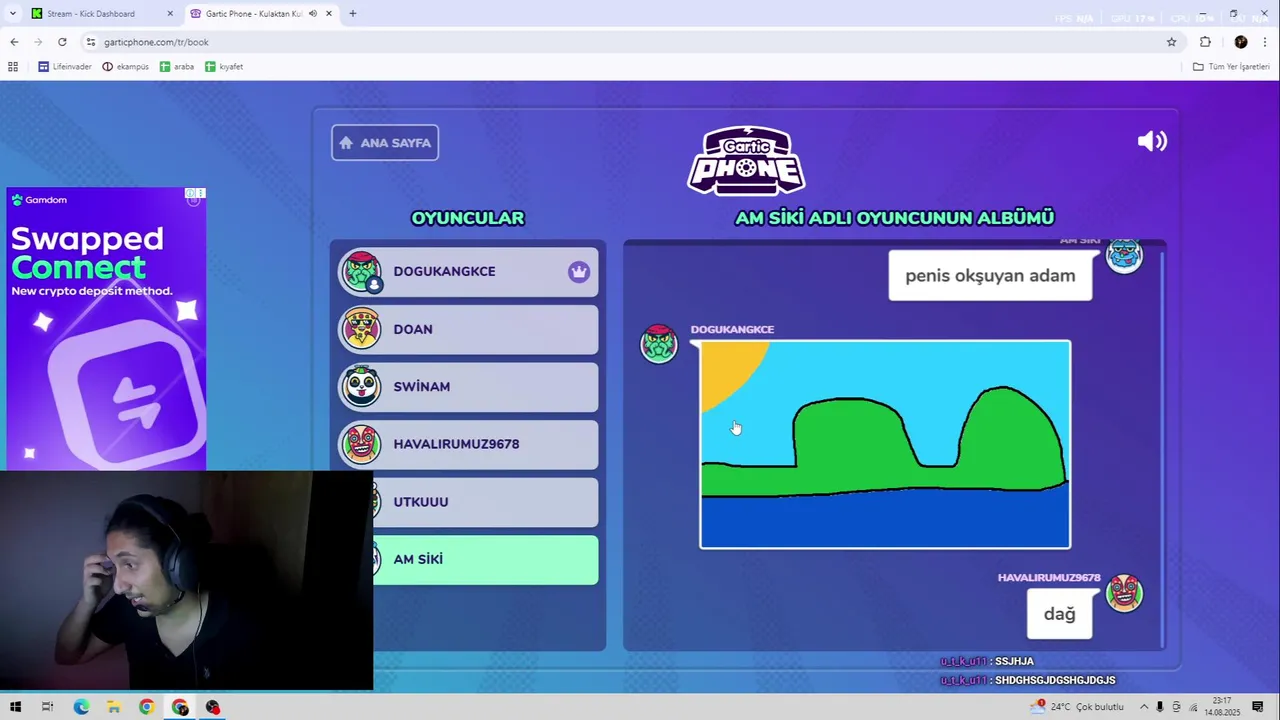This screenshot has width=1280, height=720.
Task: Open the ekampüs bookmark
Action: pos(125,67)
